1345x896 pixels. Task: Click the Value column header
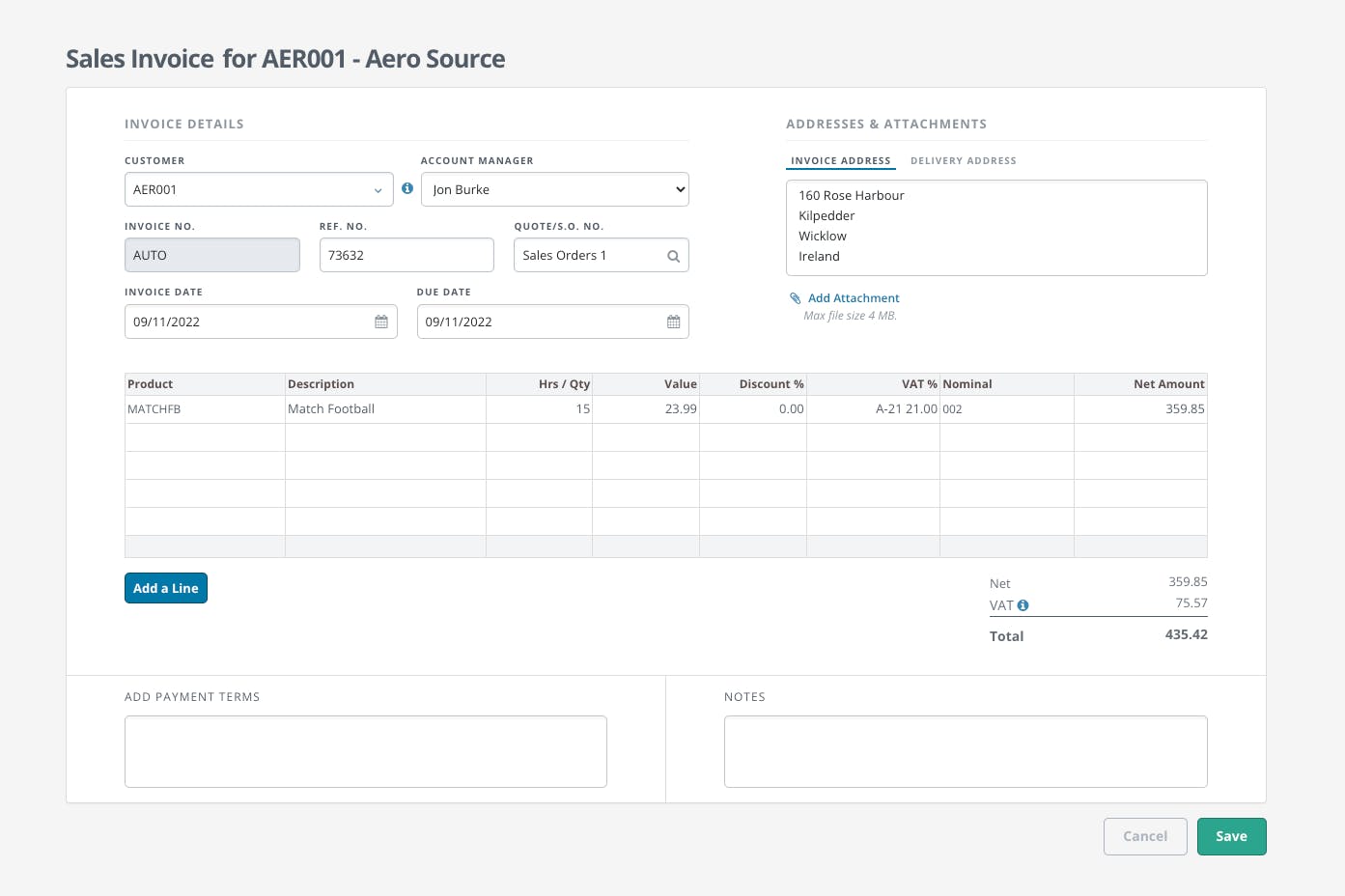pyautogui.click(x=646, y=384)
